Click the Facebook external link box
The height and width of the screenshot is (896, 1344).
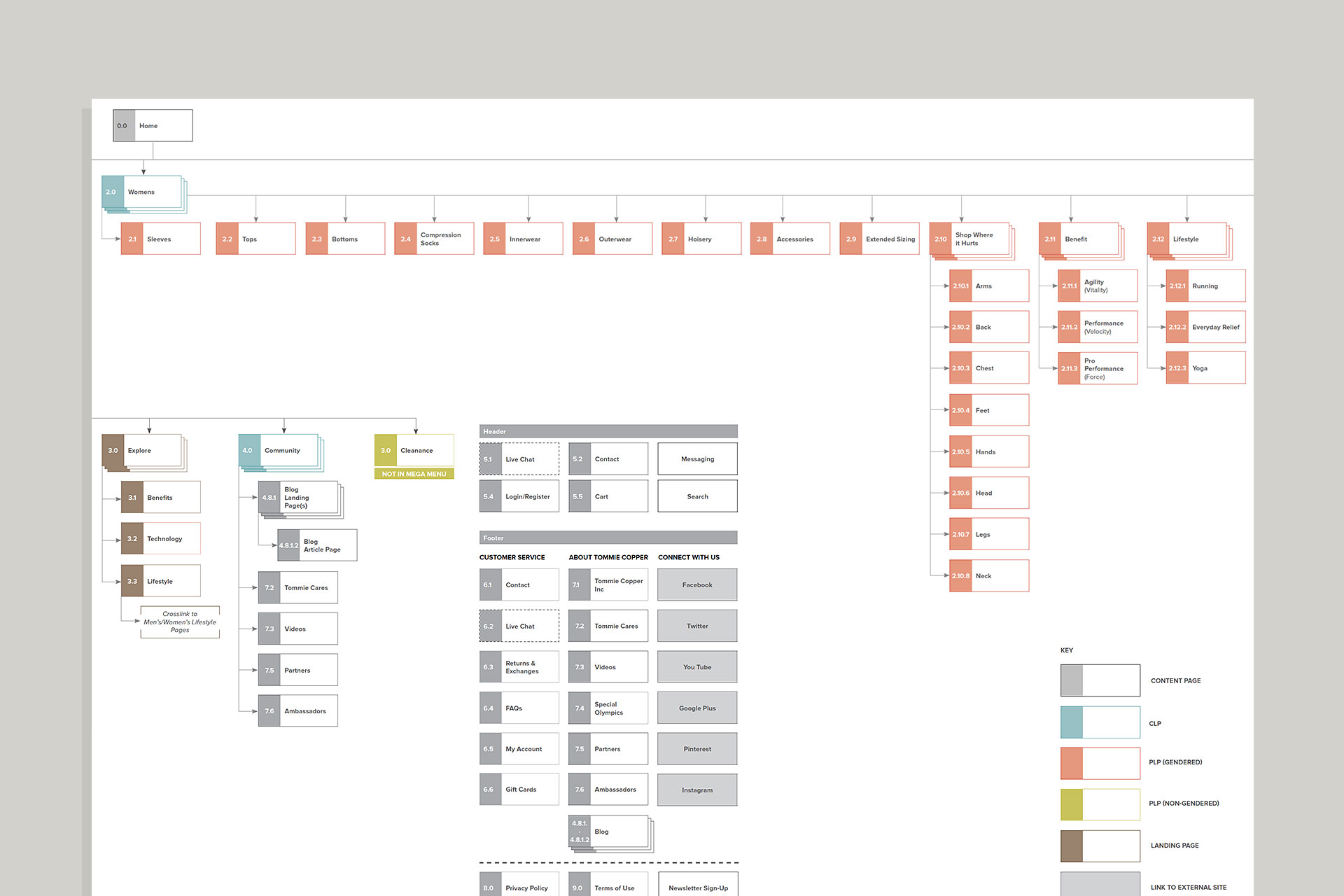click(x=697, y=584)
